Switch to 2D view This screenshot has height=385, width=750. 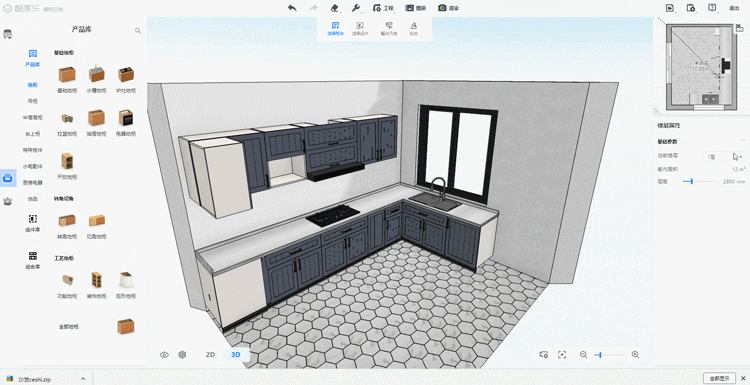click(x=210, y=354)
